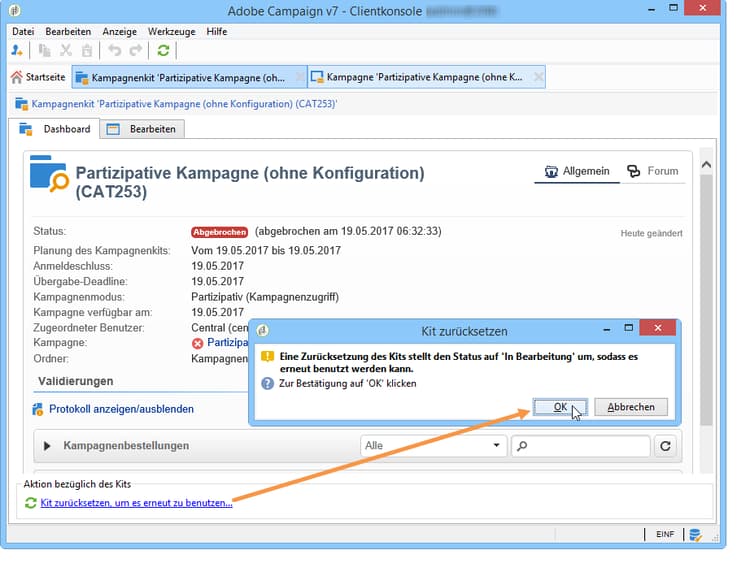Switch to the Startseite tab
This screenshot has width=750, height=563.
39,77
